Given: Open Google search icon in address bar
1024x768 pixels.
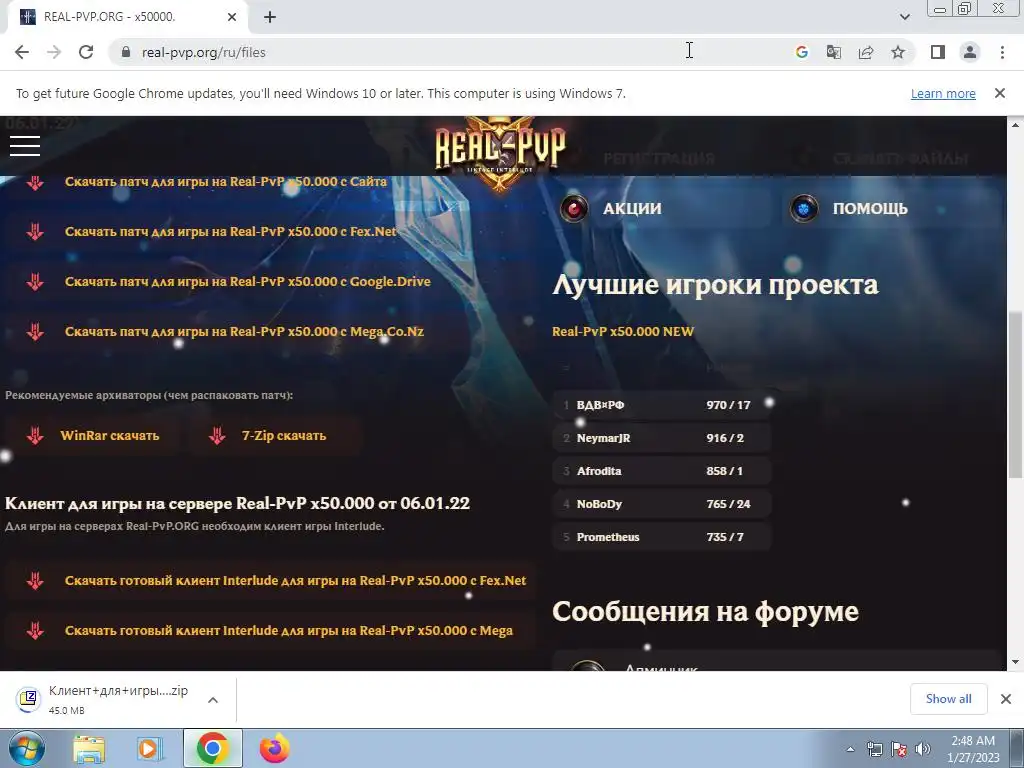Looking at the screenshot, I should pos(802,52).
